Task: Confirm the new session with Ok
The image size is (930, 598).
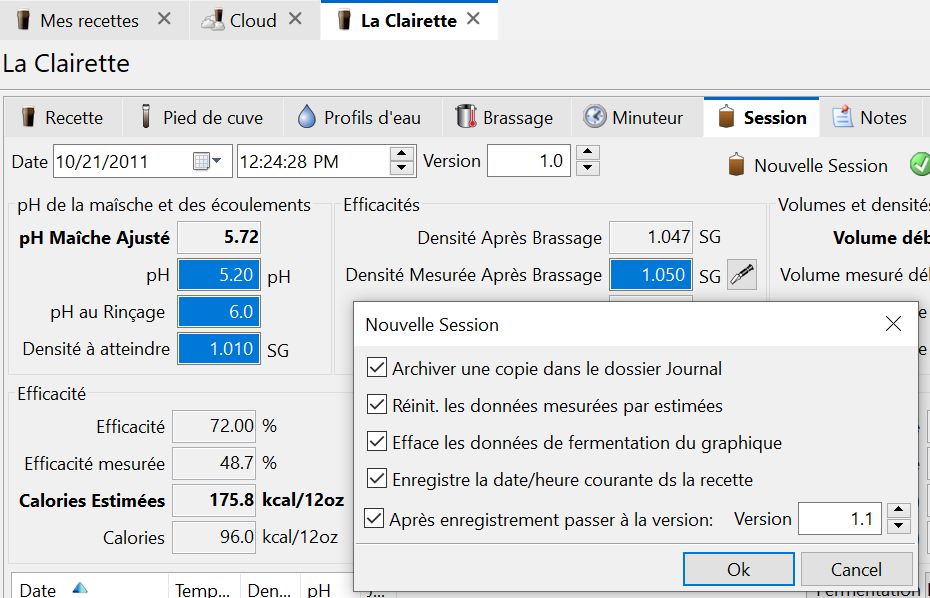Action: tap(738, 569)
